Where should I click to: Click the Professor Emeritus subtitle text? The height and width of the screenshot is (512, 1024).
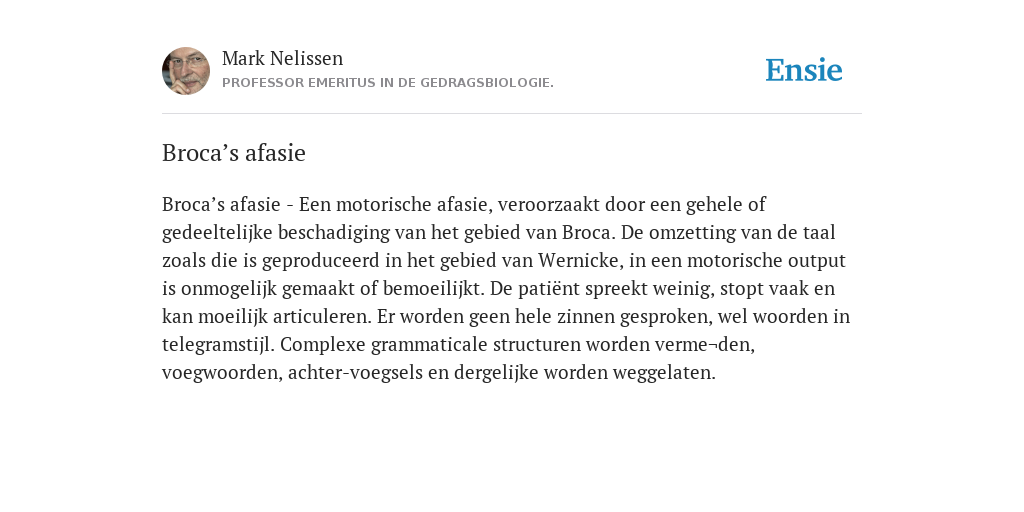click(388, 83)
